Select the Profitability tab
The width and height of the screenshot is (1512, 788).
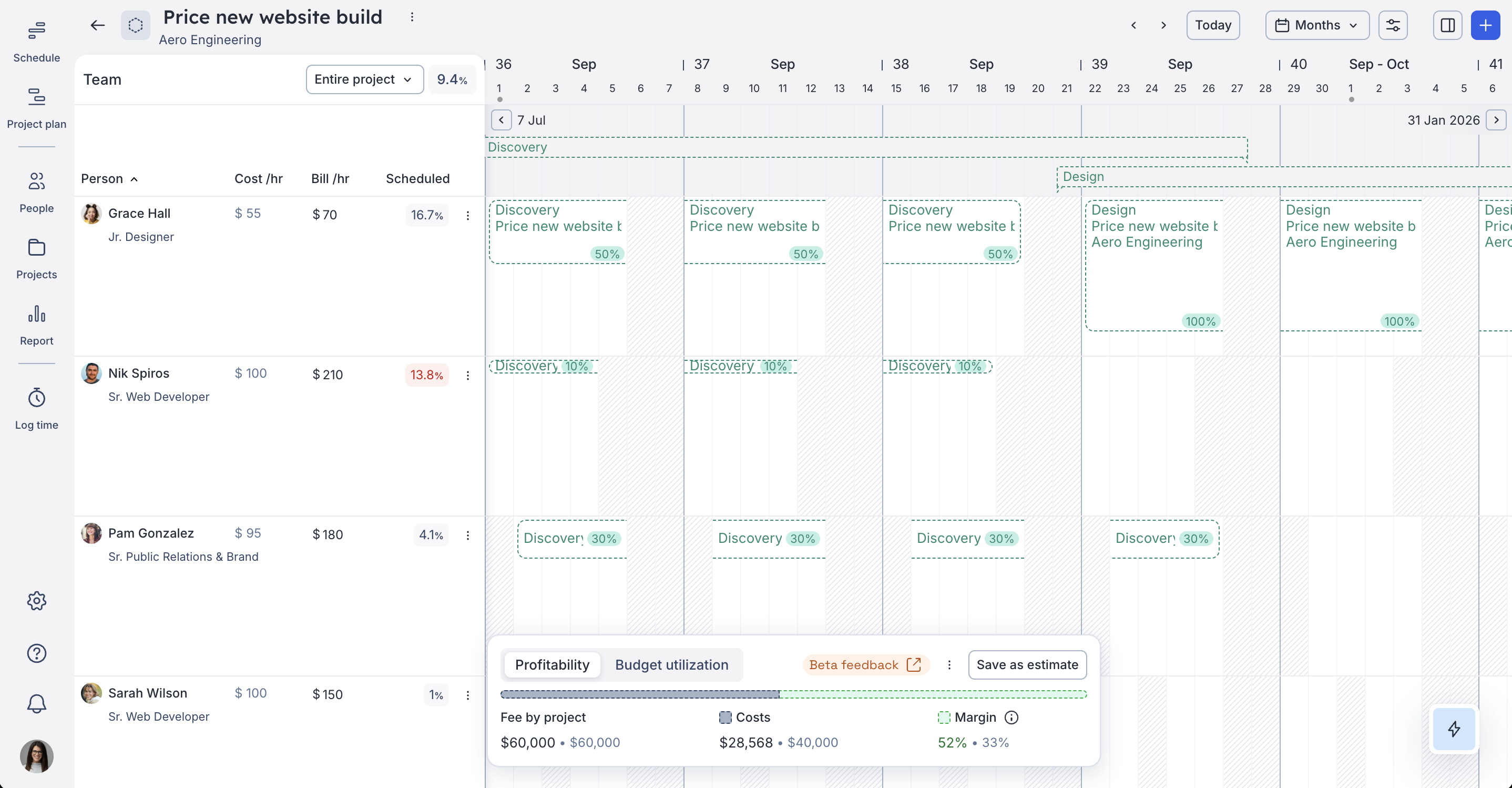[551, 665]
